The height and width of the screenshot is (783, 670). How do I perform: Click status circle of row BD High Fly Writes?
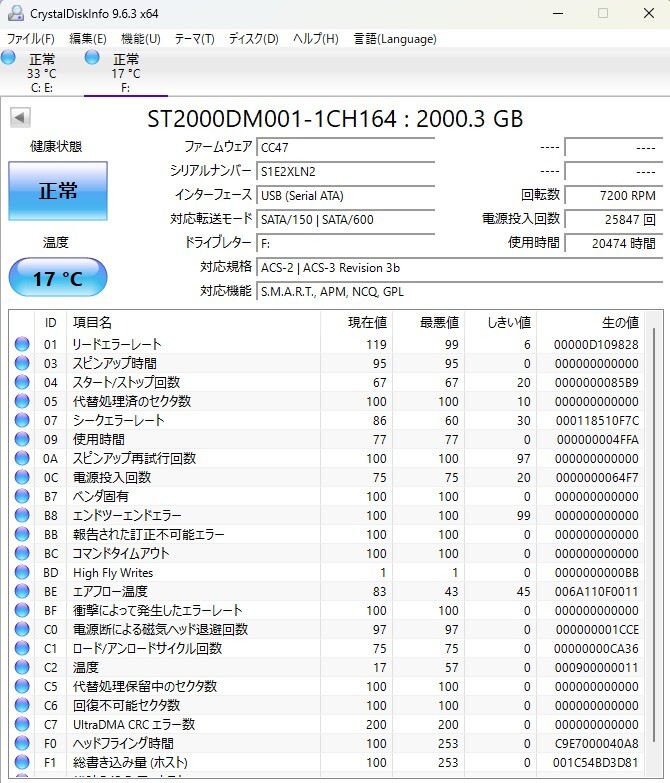[x=22, y=572]
